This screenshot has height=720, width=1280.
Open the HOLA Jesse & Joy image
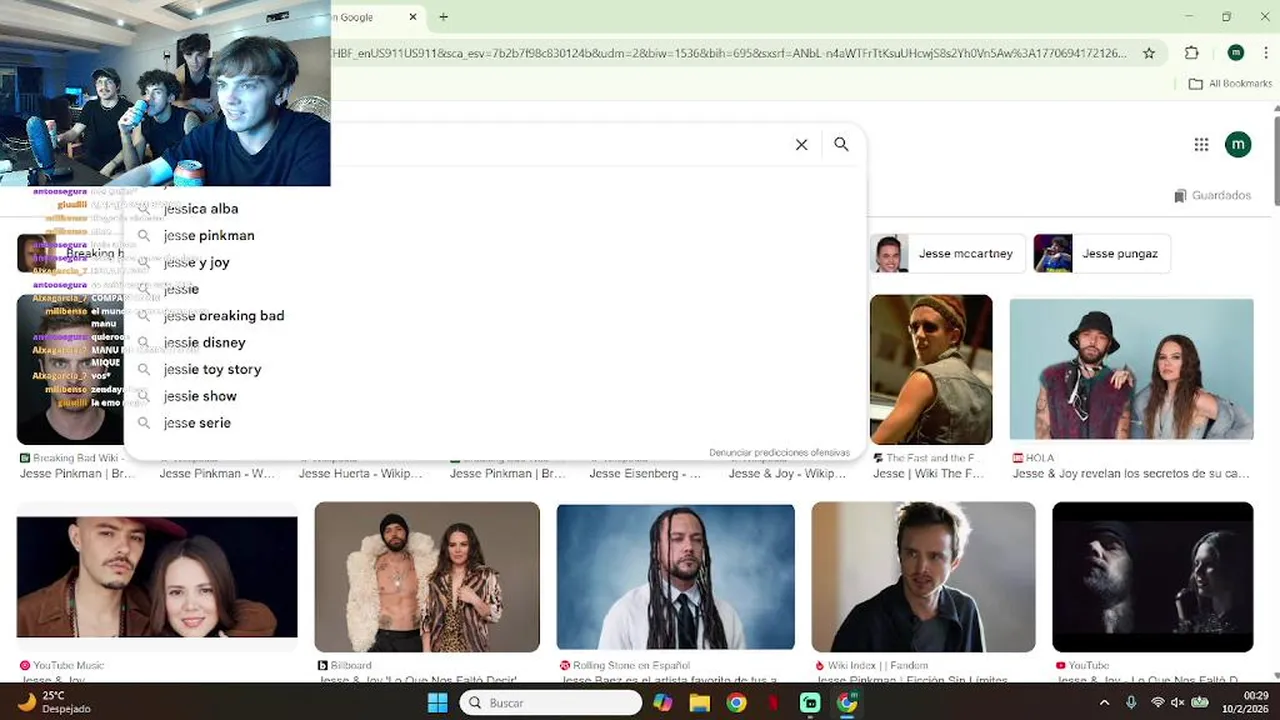click(1131, 369)
